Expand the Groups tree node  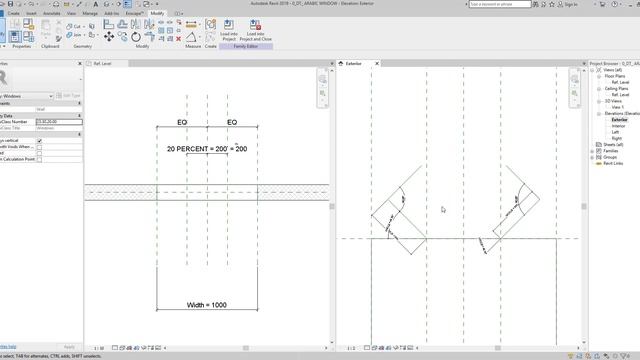coord(592,157)
